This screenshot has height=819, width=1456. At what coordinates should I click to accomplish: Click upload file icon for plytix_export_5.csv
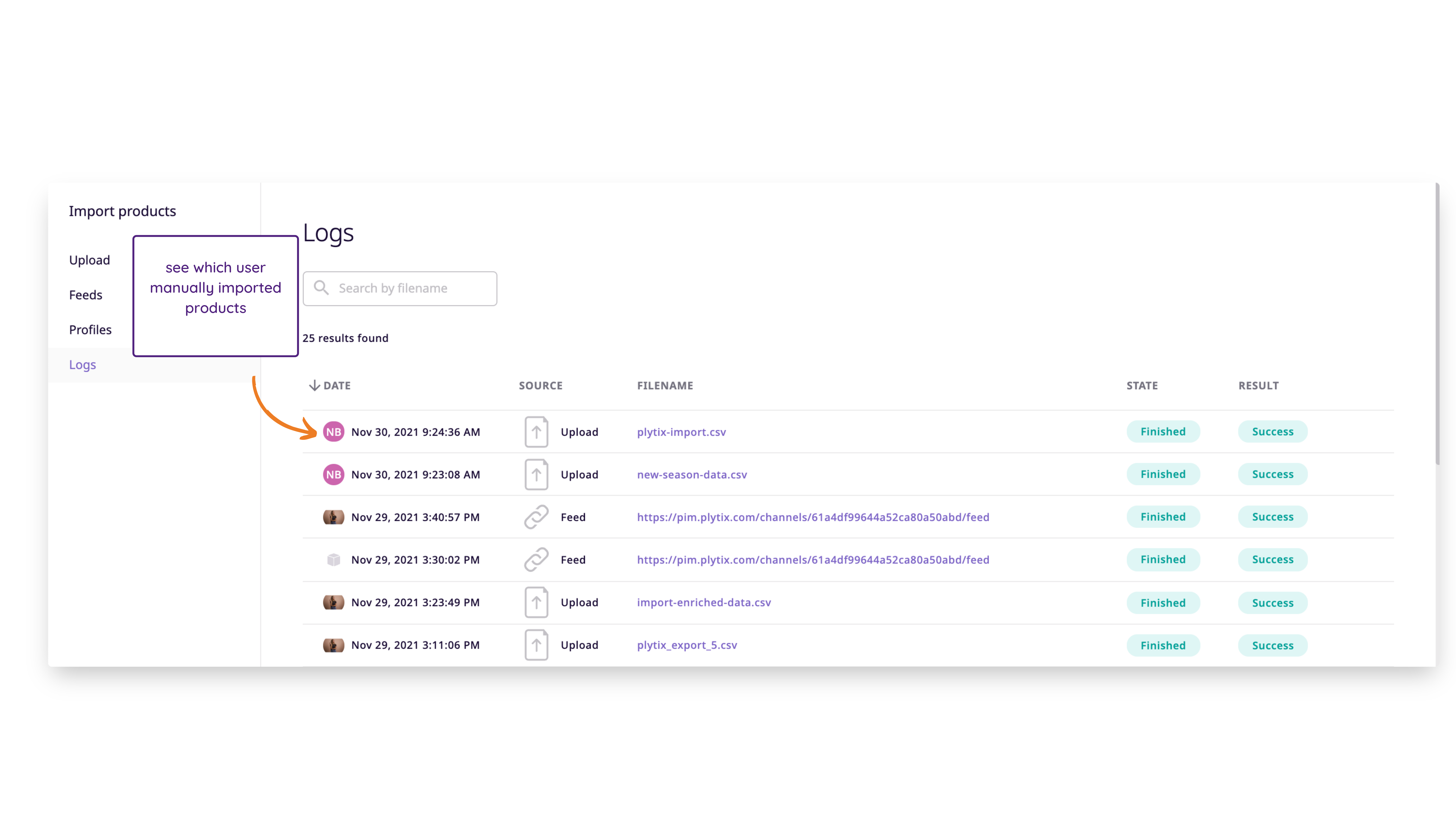click(x=536, y=645)
